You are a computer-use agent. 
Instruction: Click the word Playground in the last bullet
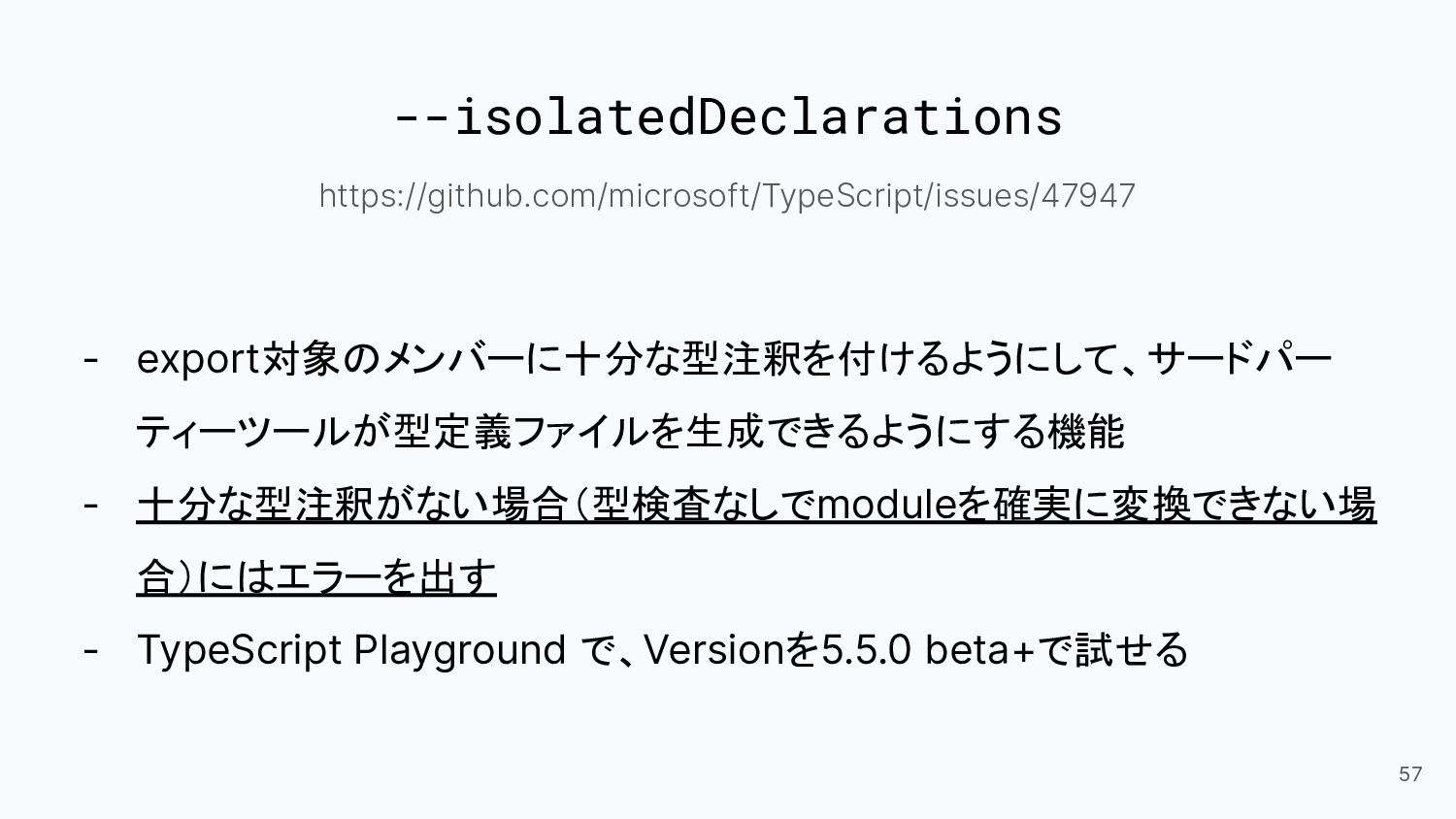click(x=459, y=650)
